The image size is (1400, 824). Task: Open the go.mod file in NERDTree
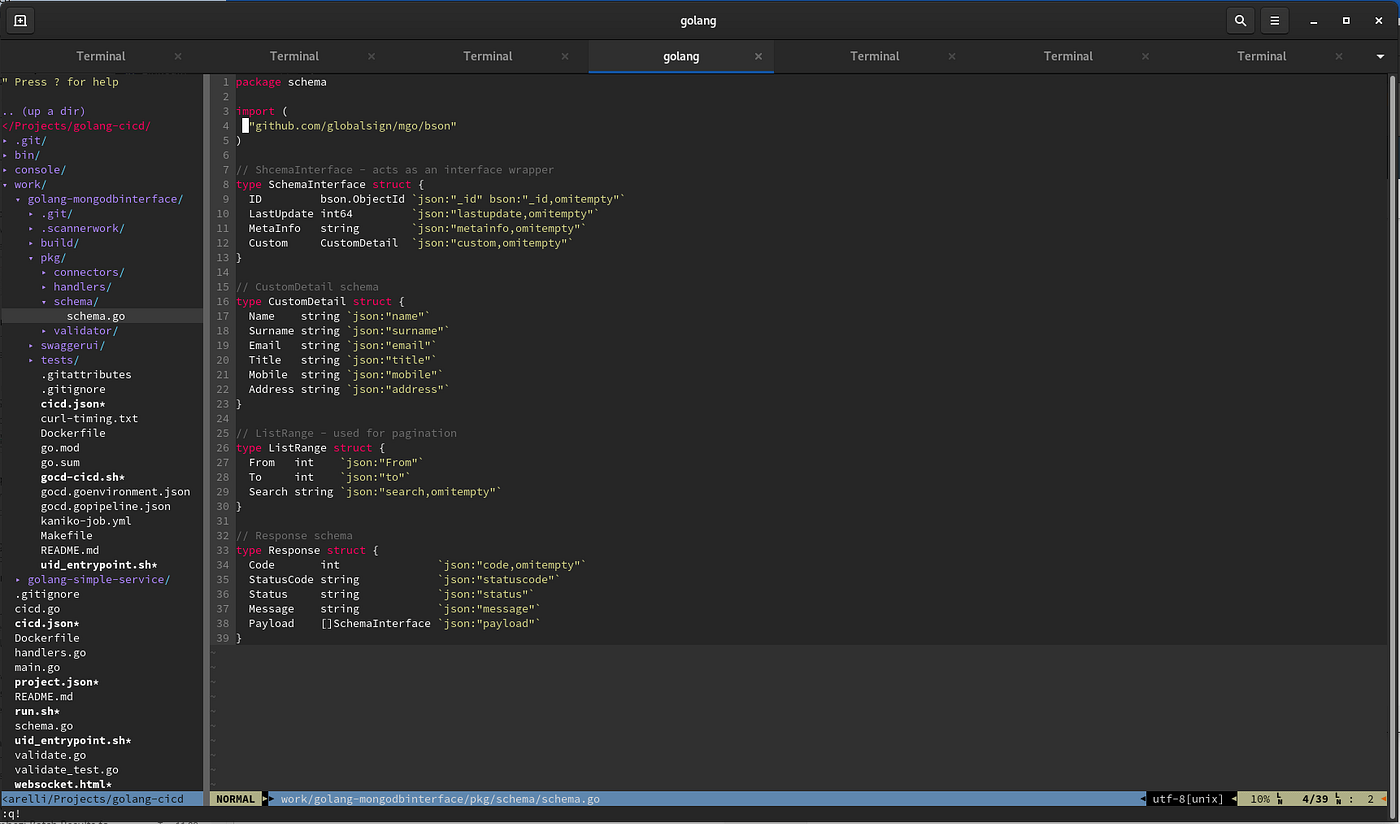click(60, 447)
